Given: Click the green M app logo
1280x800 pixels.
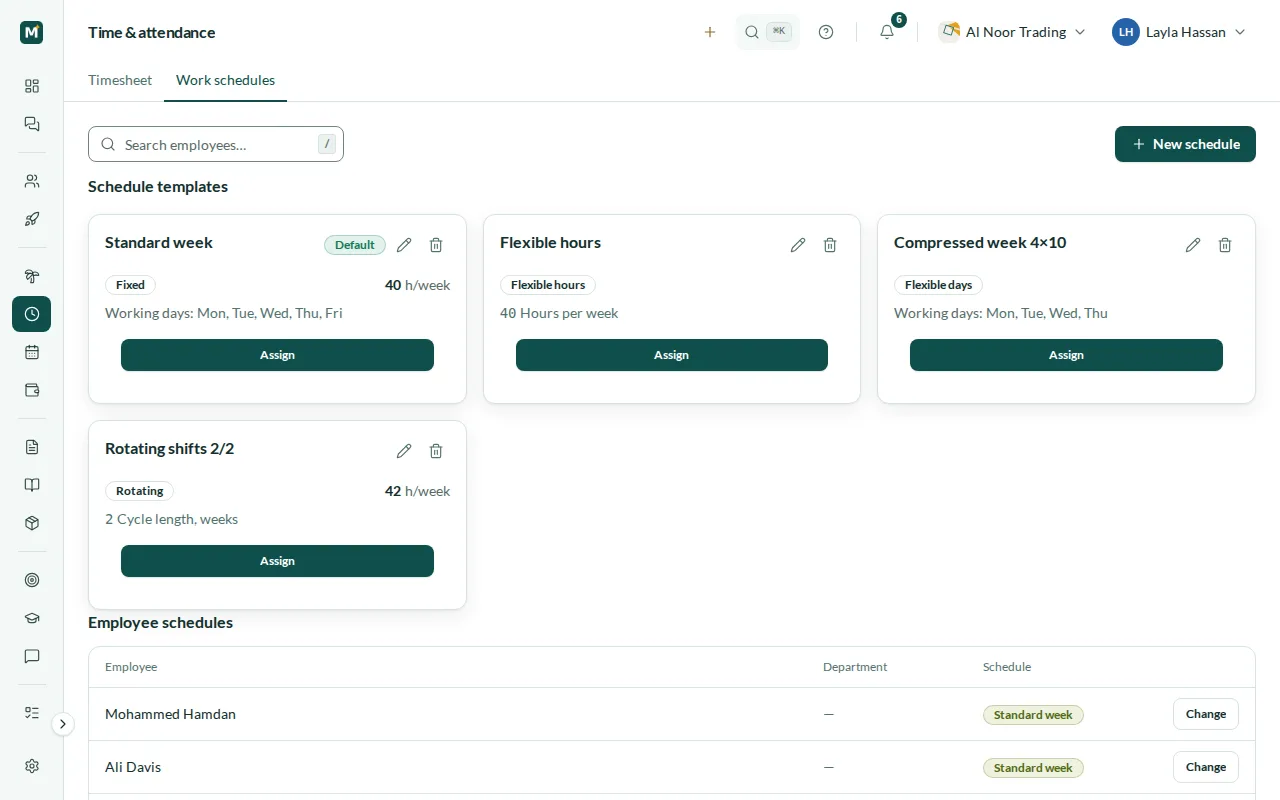Looking at the screenshot, I should pyautogui.click(x=31, y=32).
